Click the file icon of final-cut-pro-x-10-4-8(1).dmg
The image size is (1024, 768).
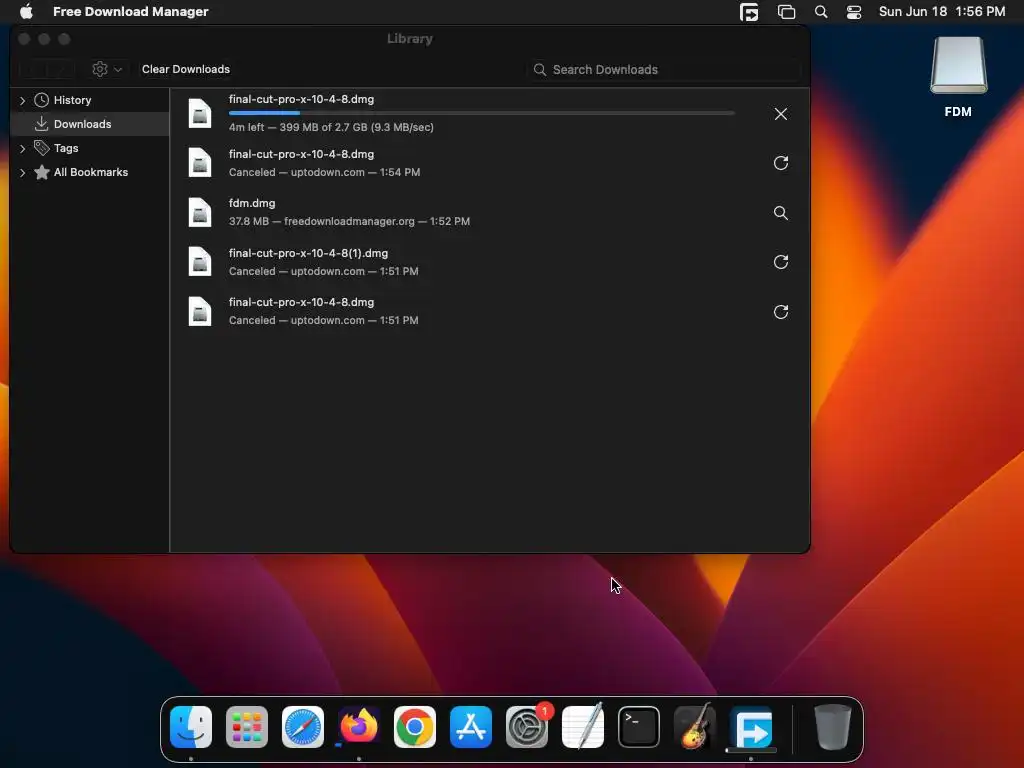pyautogui.click(x=200, y=262)
